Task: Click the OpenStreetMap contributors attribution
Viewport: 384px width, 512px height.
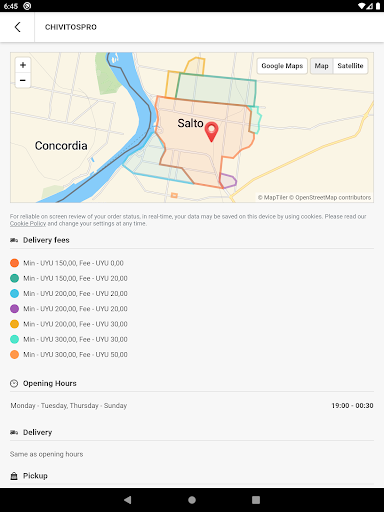Action: [x=333, y=197]
